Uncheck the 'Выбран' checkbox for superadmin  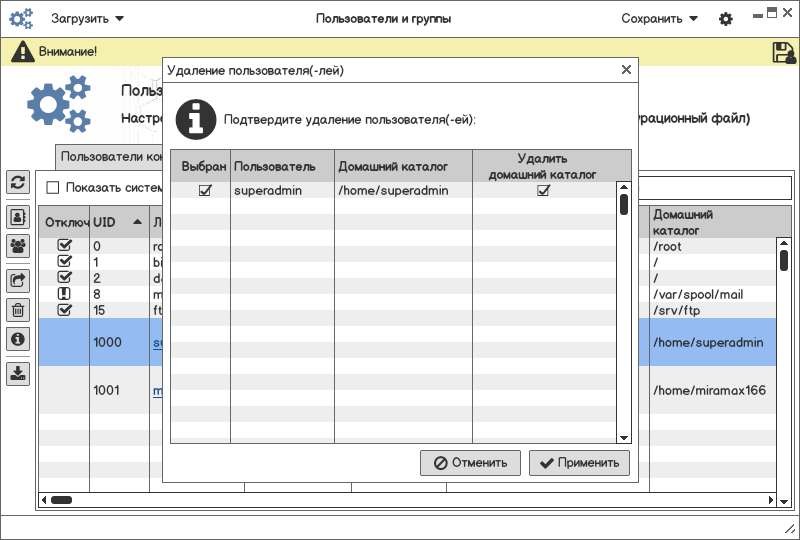tap(205, 191)
